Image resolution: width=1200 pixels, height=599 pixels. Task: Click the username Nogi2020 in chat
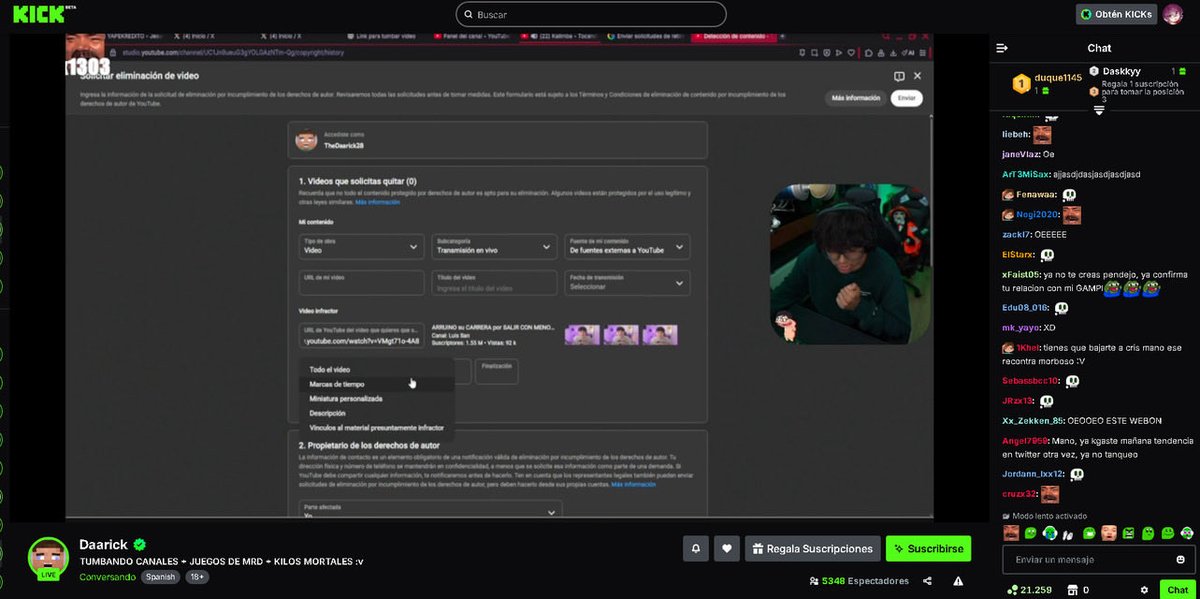[1039, 215]
